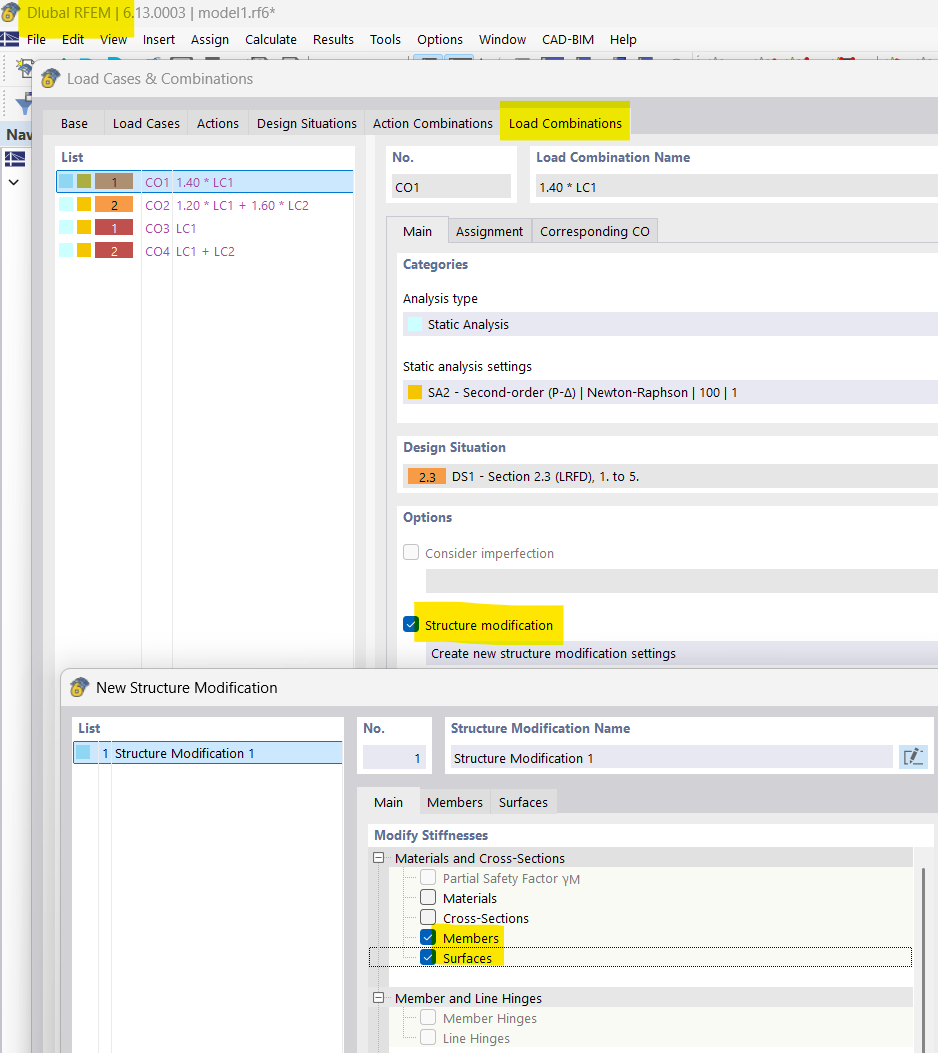Click the funnel filter icon in the left toolbar
938x1053 pixels.
coord(25,104)
